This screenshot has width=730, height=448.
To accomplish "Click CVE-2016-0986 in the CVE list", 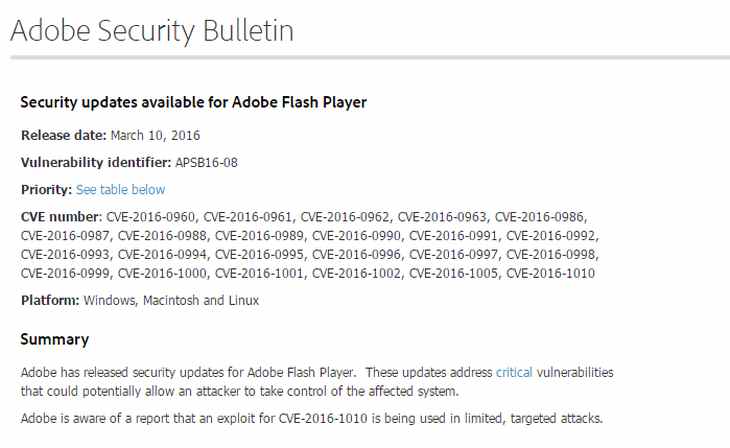I will pyautogui.click(x=540, y=216).
